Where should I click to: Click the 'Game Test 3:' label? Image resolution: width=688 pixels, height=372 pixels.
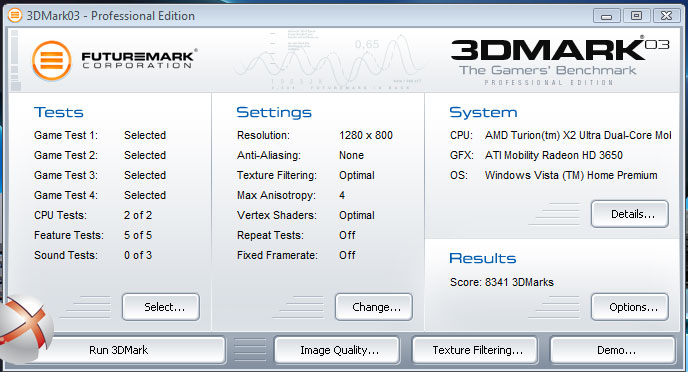pyautogui.click(x=66, y=175)
